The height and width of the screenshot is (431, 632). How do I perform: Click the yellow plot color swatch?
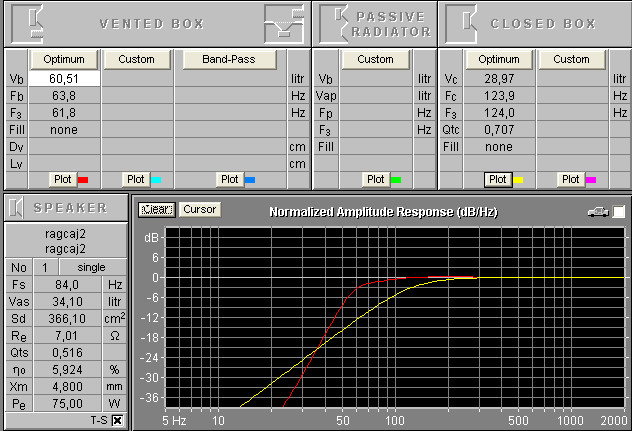[x=518, y=180]
